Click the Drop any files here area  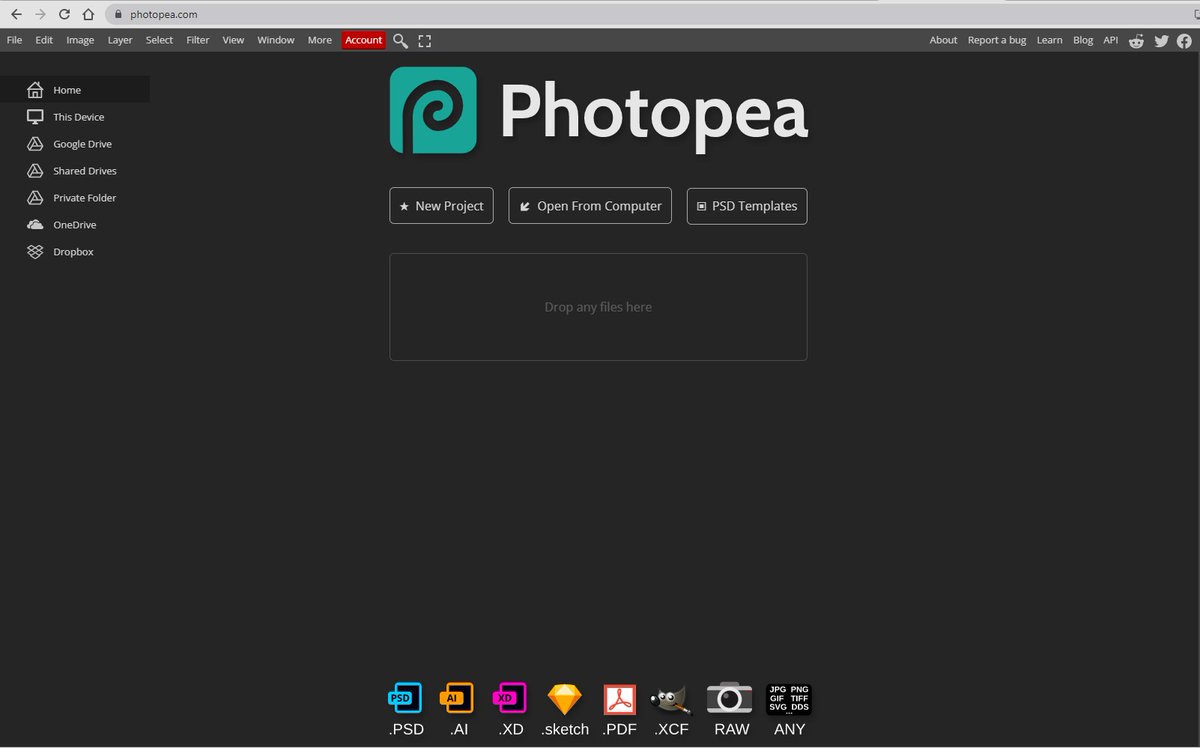pyautogui.click(x=598, y=307)
